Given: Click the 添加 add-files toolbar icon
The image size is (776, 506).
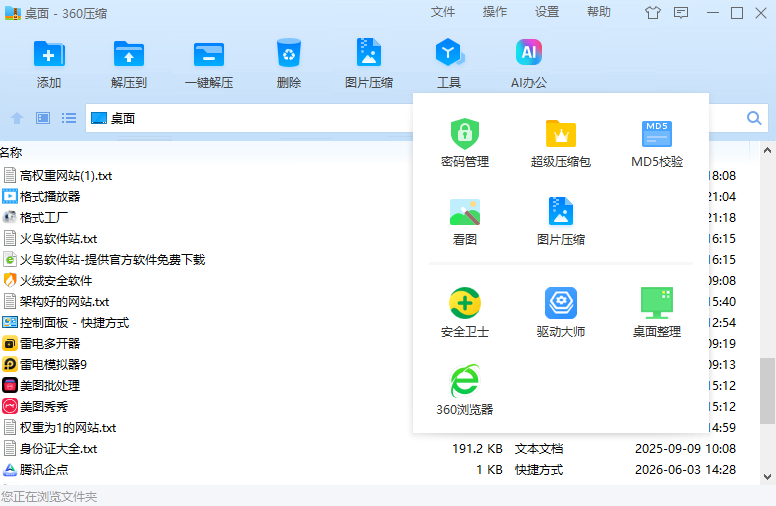Looking at the screenshot, I should click(x=48, y=54).
